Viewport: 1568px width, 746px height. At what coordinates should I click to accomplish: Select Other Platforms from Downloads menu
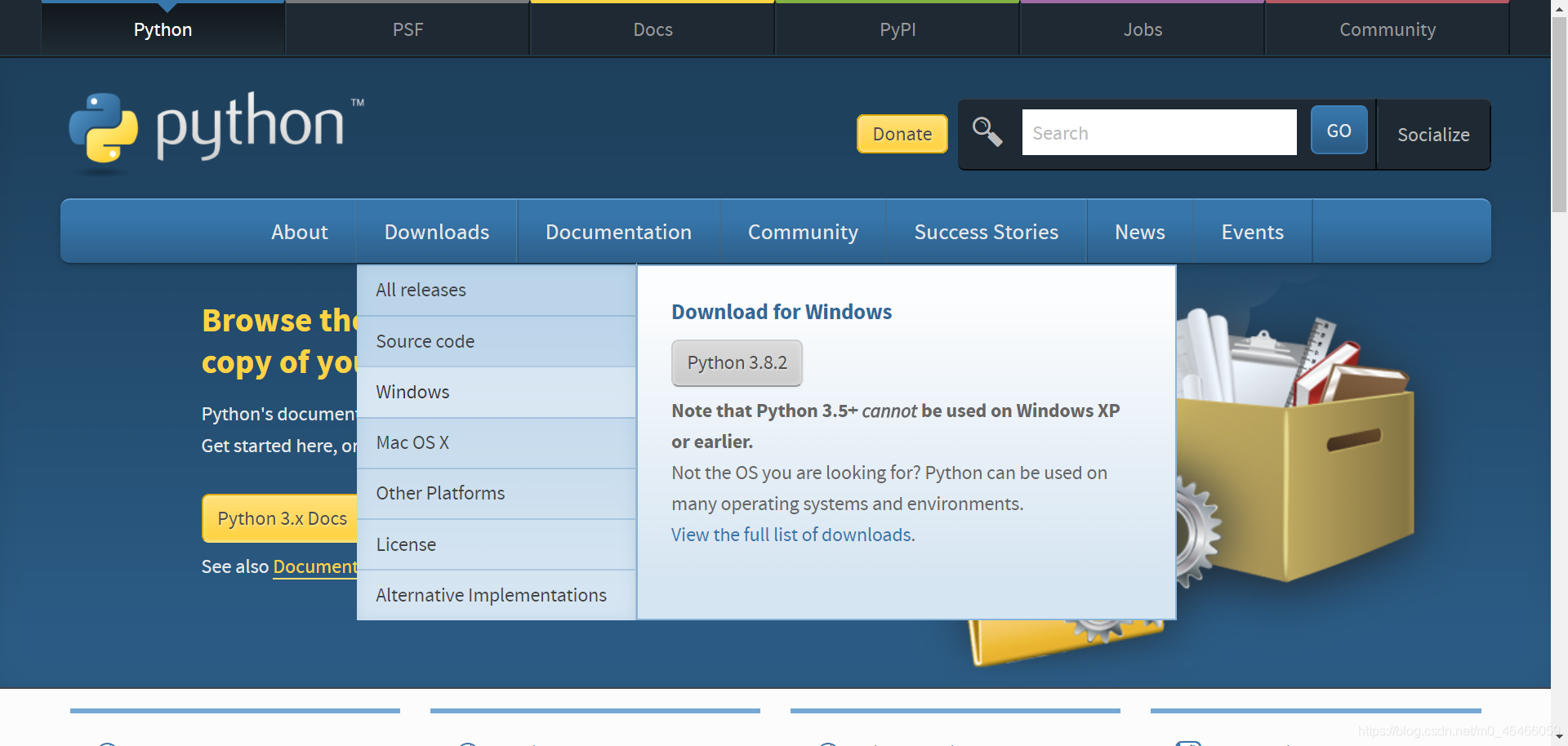pos(497,493)
